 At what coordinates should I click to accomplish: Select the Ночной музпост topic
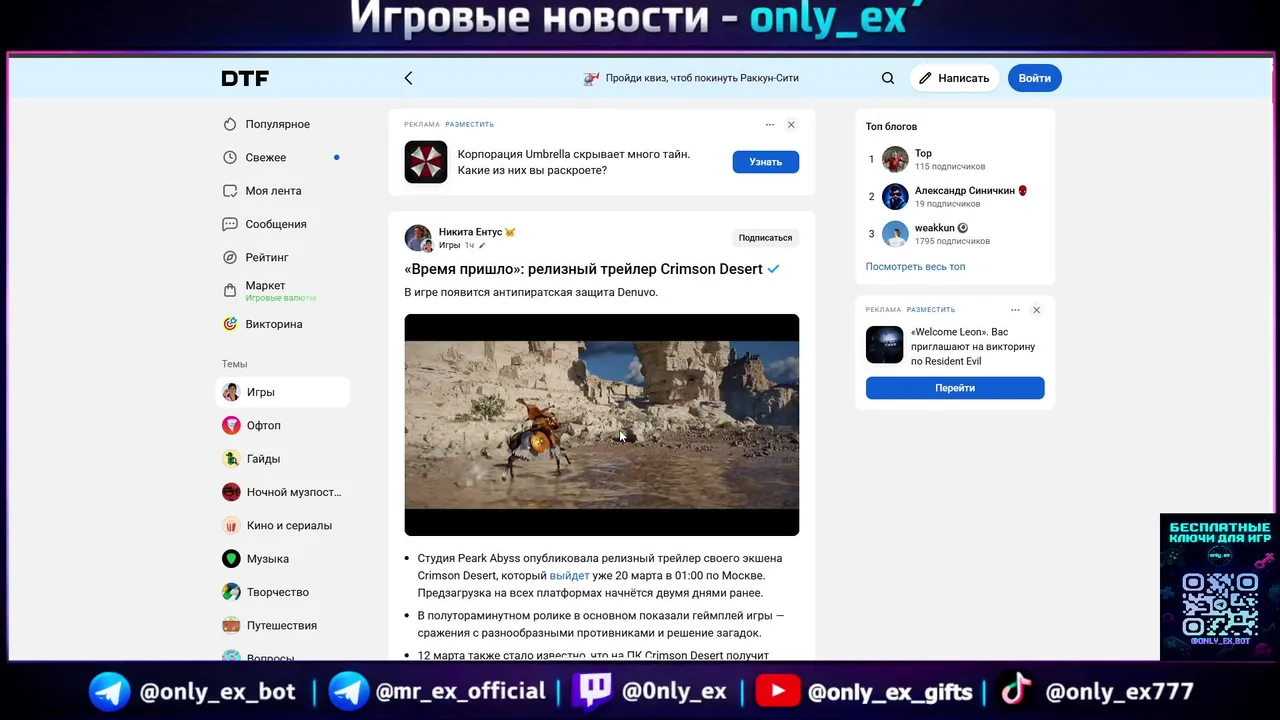pos(283,492)
